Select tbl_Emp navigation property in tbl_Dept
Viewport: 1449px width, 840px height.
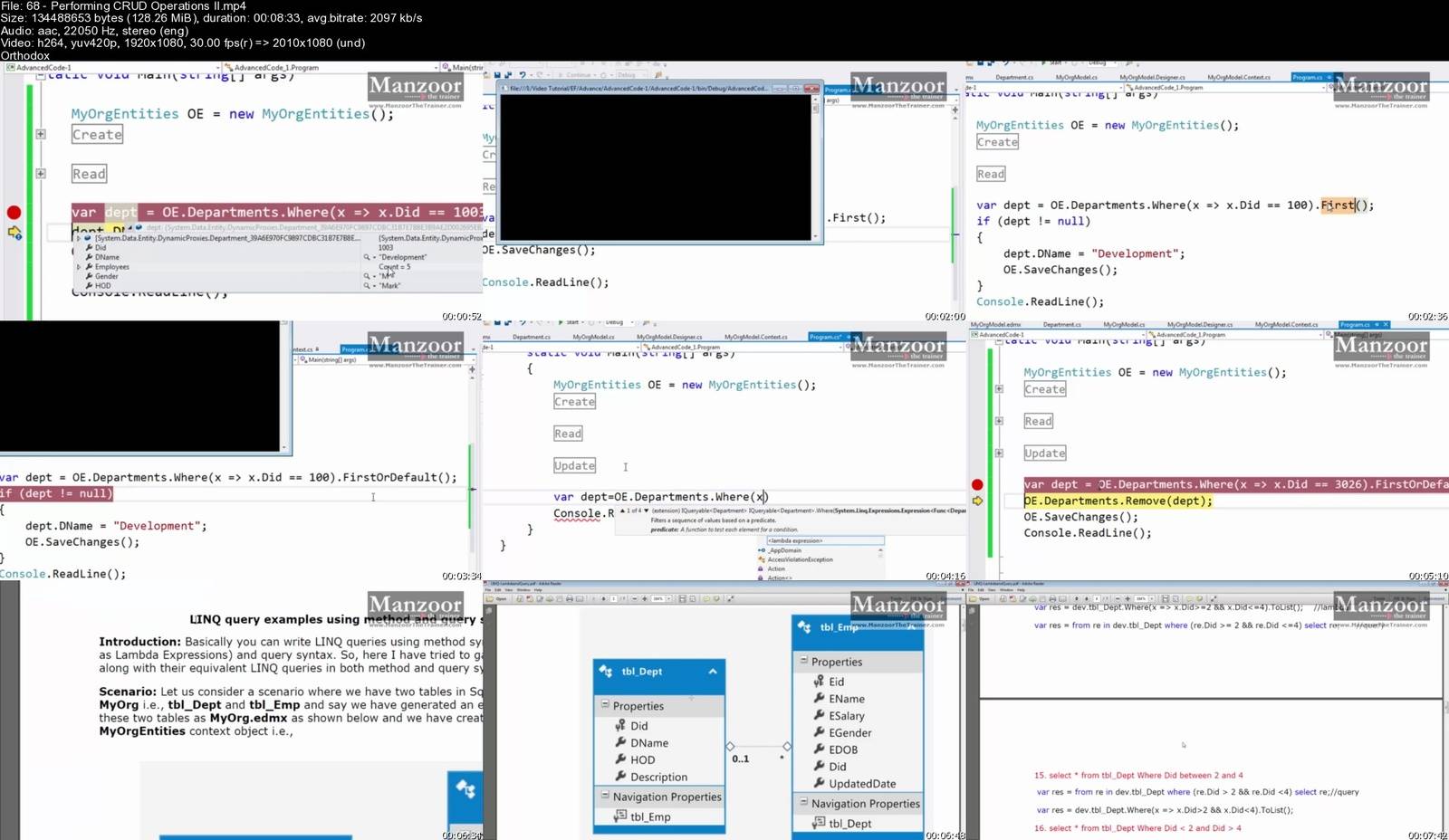pos(650,817)
